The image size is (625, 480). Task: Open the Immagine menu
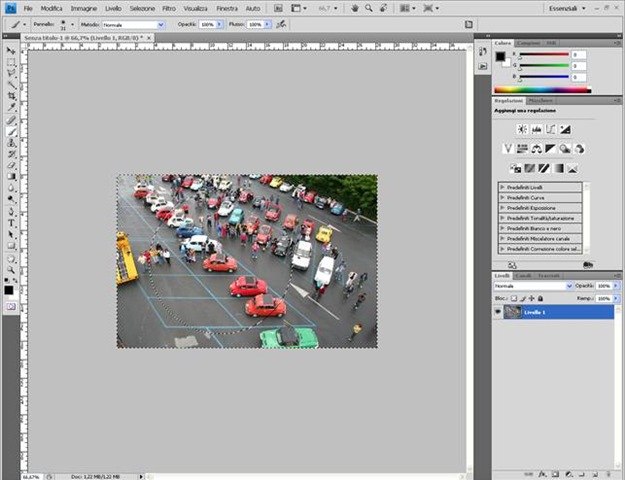pos(84,8)
